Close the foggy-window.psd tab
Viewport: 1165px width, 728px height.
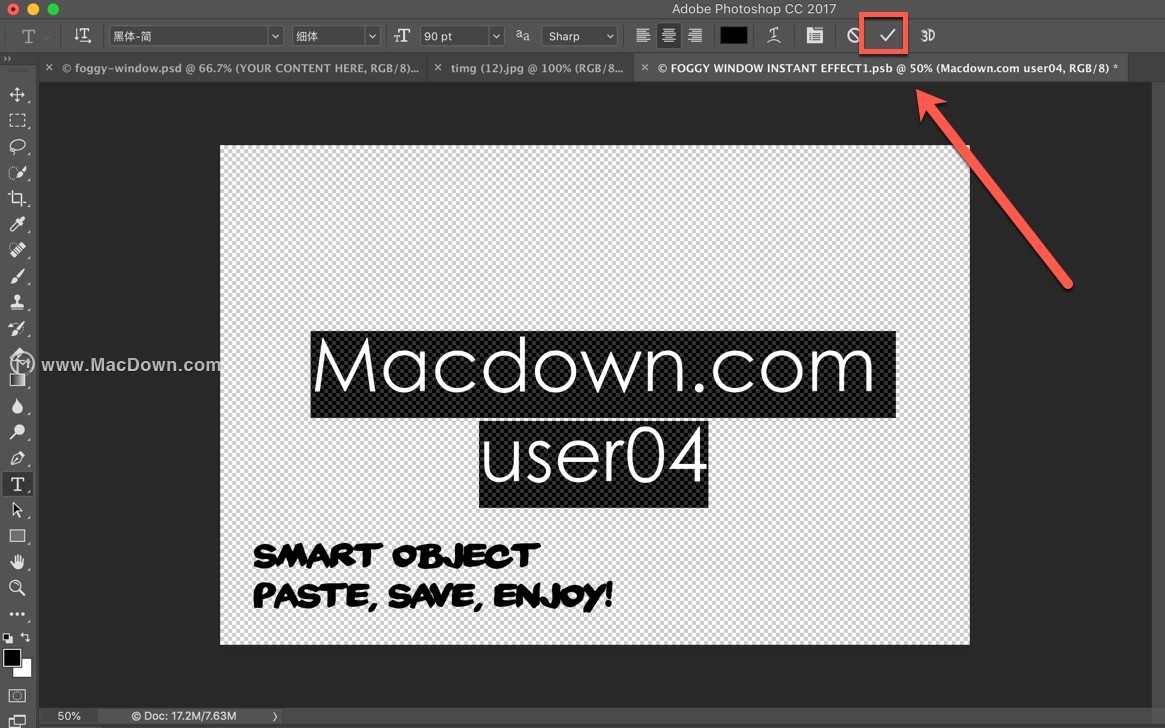49,68
